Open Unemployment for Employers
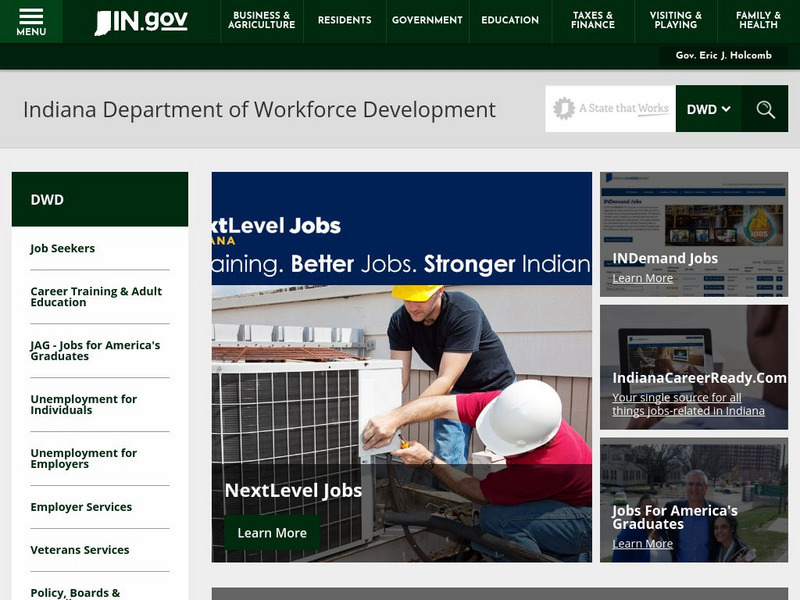800x600 pixels. (84, 459)
